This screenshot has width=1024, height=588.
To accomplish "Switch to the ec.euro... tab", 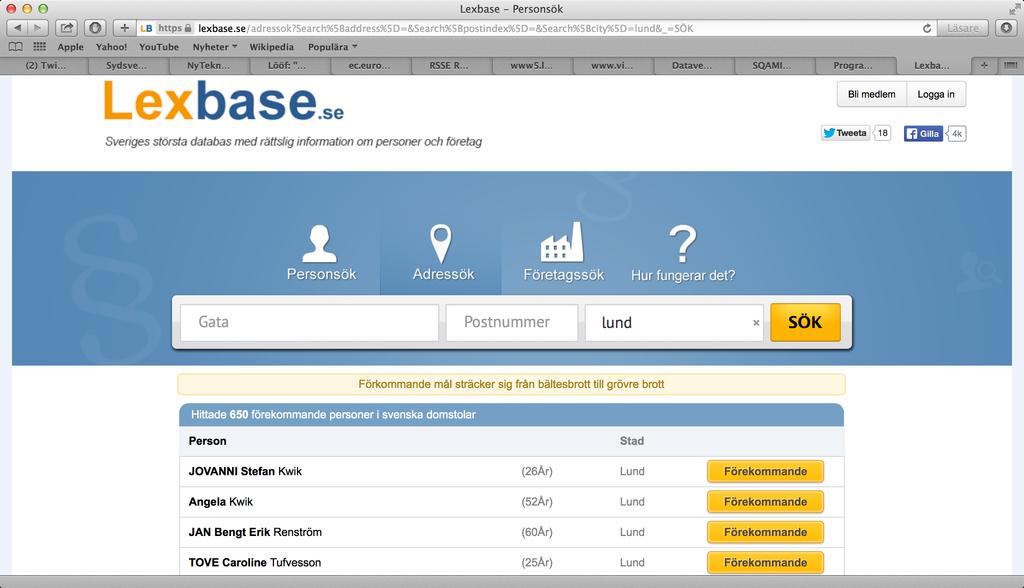I will tap(369, 65).
